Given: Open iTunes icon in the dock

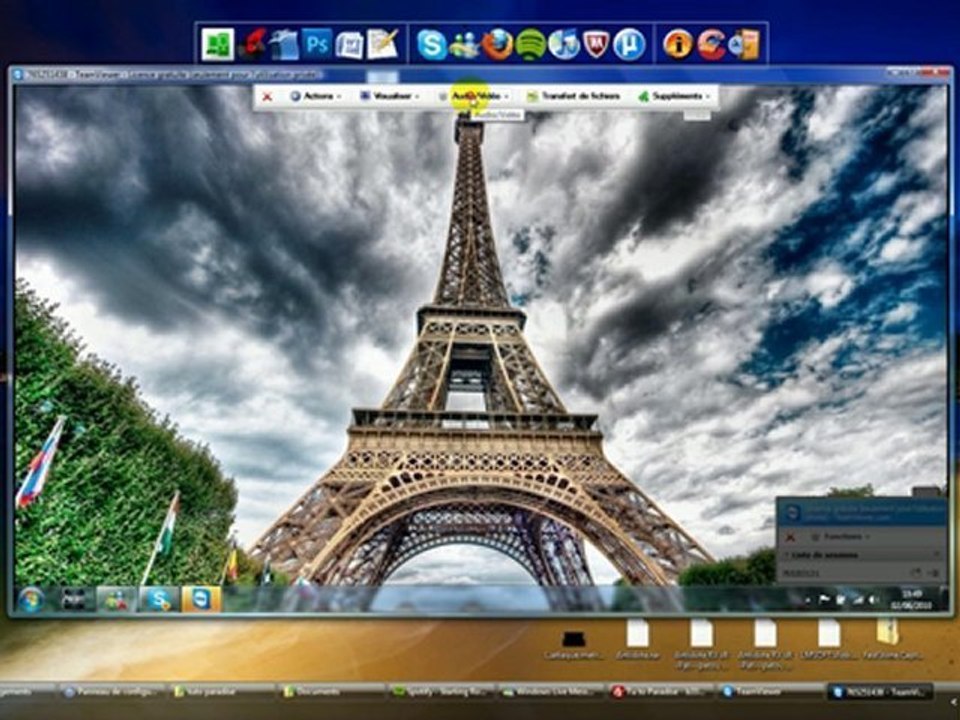Looking at the screenshot, I should 563,45.
